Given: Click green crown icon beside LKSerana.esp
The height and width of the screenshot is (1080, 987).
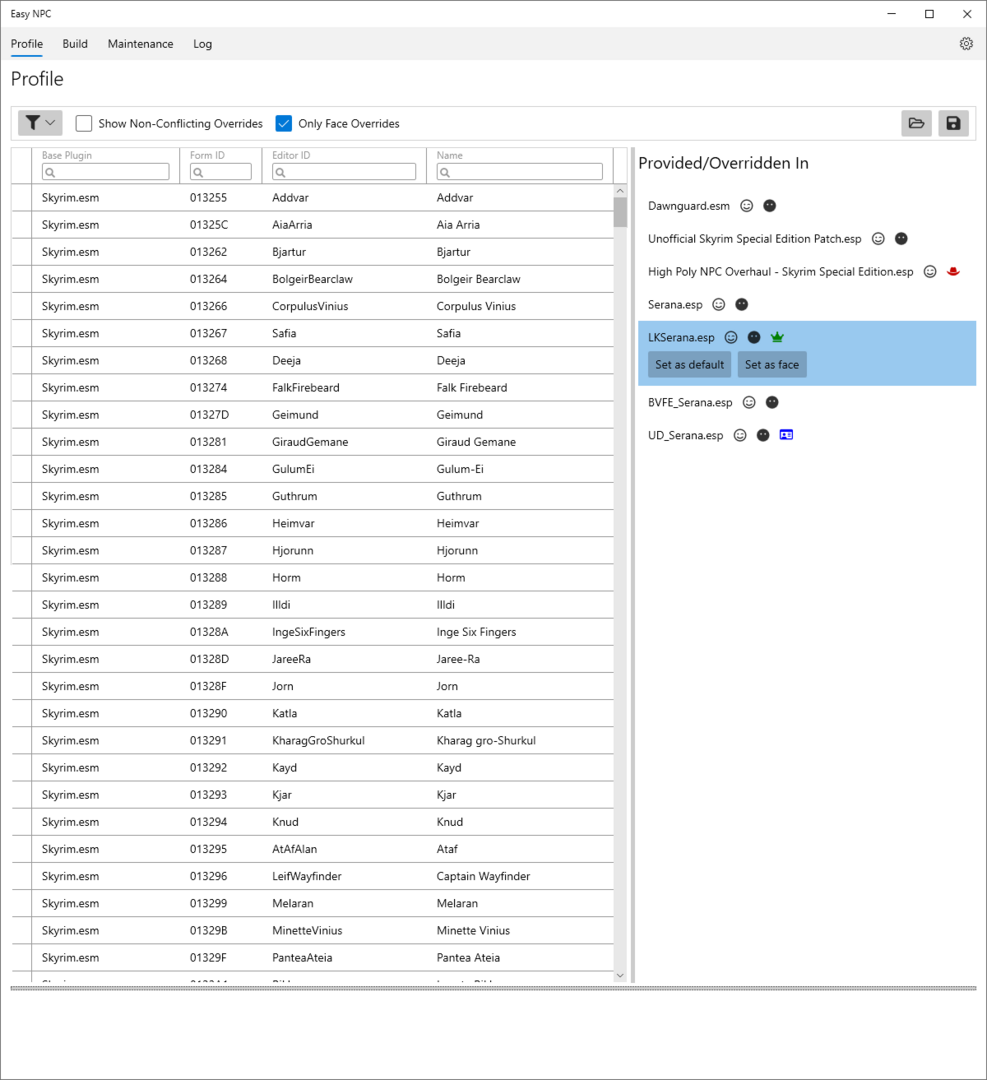Looking at the screenshot, I should [778, 338].
